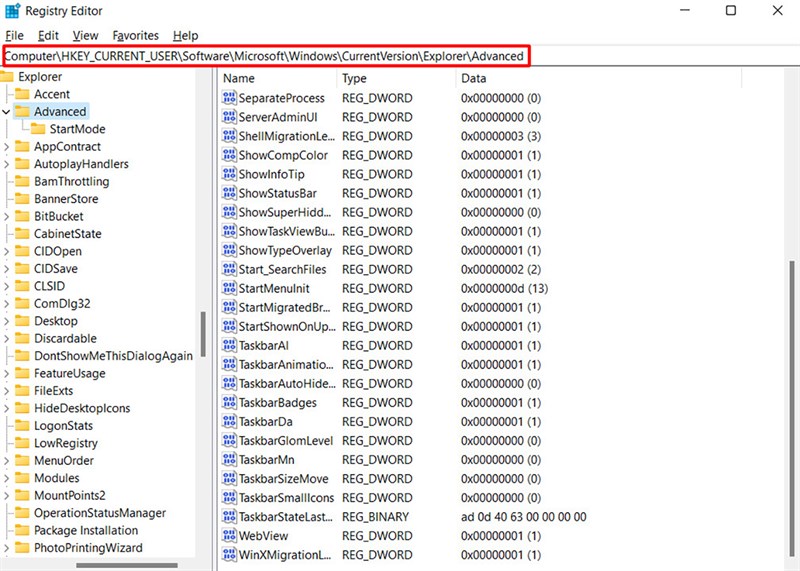Image resolution: width=800 pixels, height=571 pixels.
Task: Select the ShellMigrationLe... value name
Action: 286,136
